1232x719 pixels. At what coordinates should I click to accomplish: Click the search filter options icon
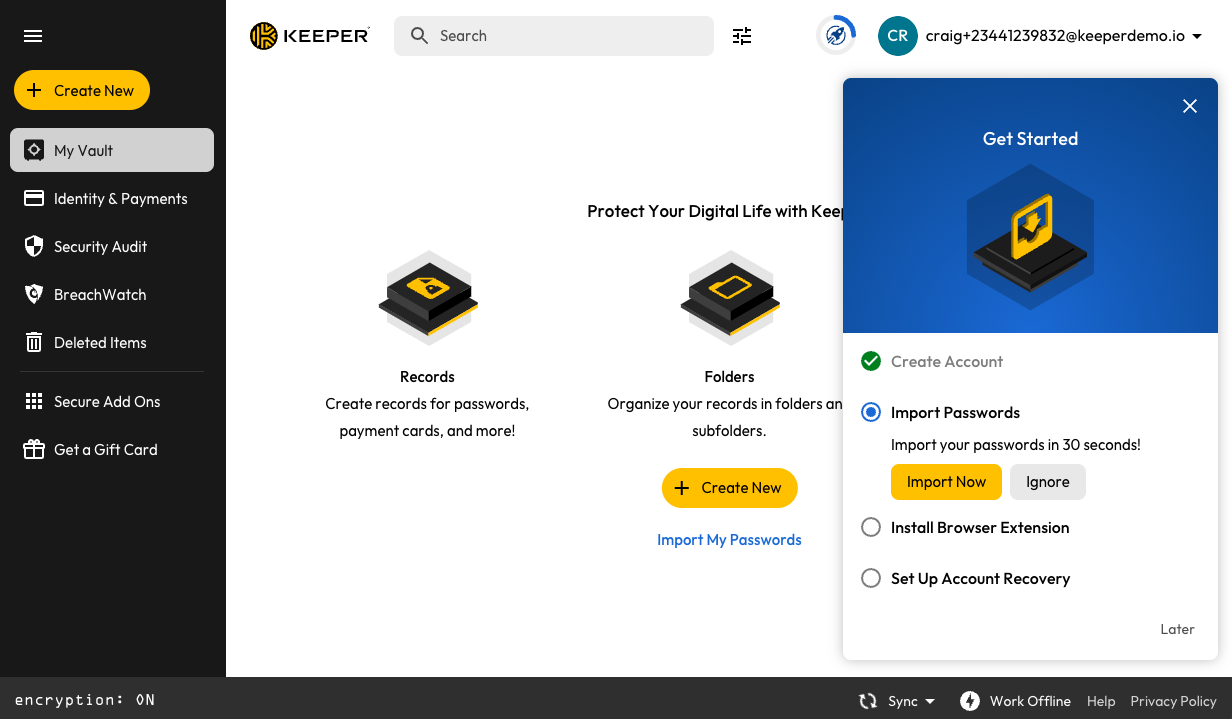pos(742,36)
